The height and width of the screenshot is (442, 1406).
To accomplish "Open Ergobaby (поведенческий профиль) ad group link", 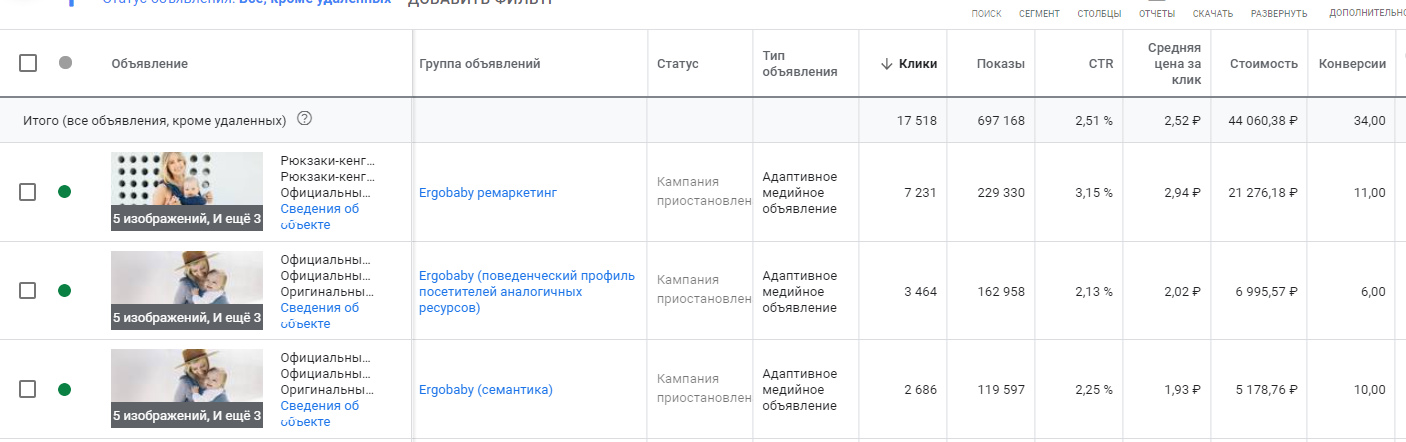I will pos(527,291).
